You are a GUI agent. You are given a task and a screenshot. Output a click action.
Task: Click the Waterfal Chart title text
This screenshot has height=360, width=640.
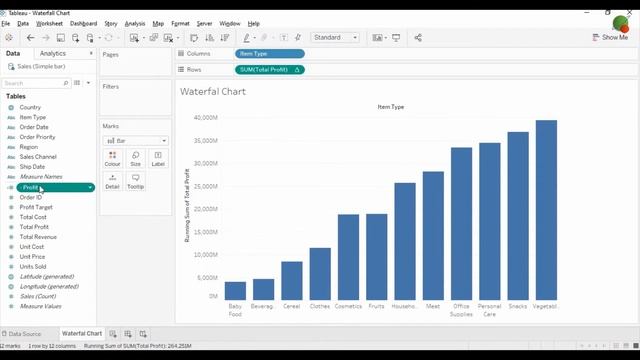pyautogui.click(x=213, y=91)
